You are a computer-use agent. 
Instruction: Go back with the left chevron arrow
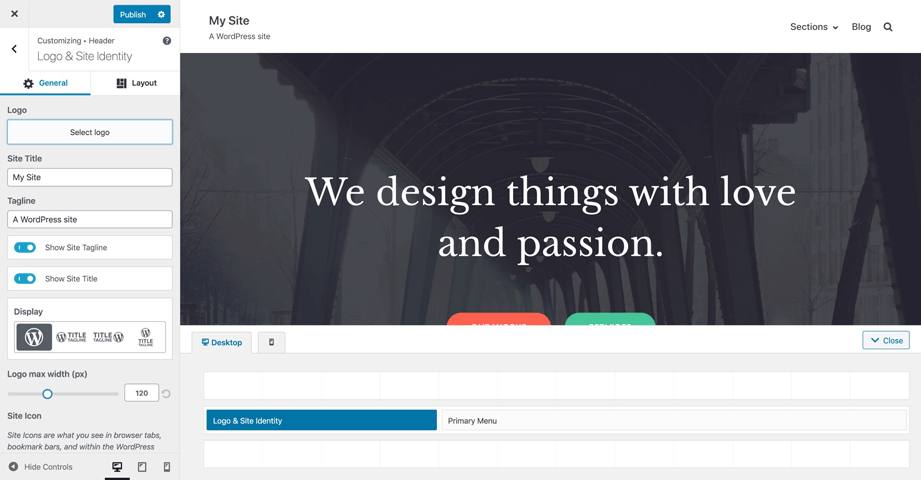tap(14, 49)
